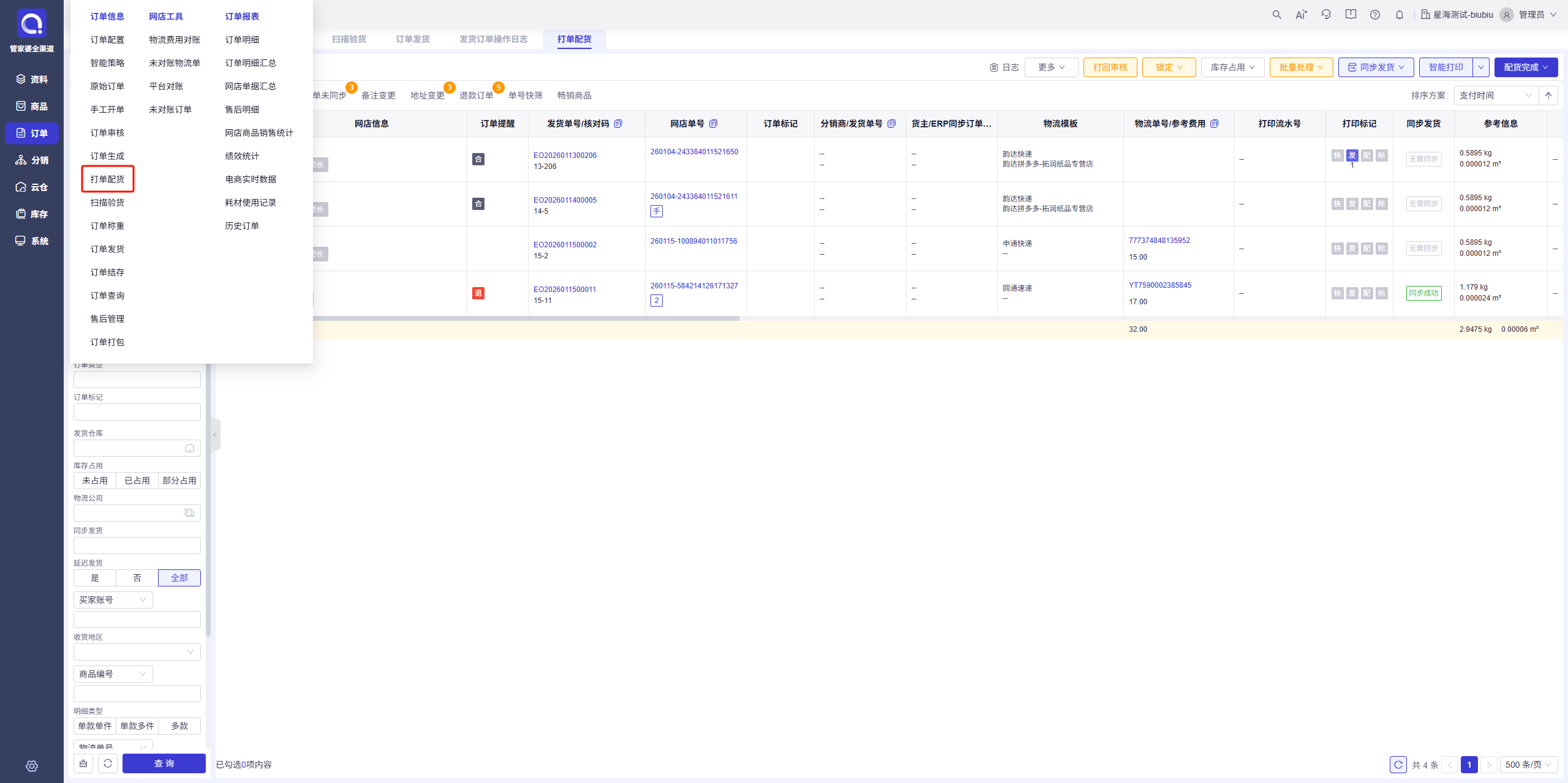The width and height of the screenshot is (1568, 783).
Task: Open 订单审核 from the order menu
Action: pos(107,133)
